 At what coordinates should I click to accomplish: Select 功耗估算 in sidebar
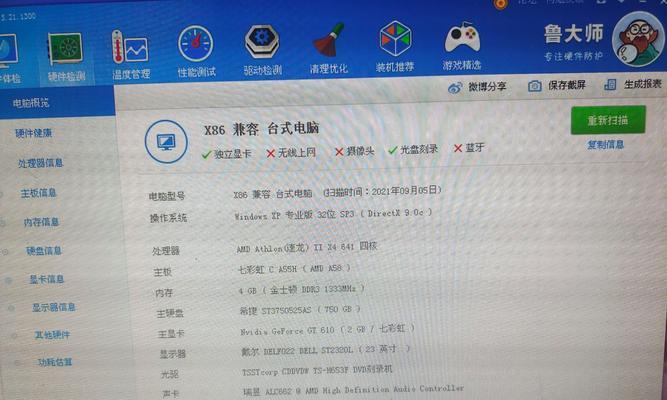pyautogui.click(x=55, y=362)
